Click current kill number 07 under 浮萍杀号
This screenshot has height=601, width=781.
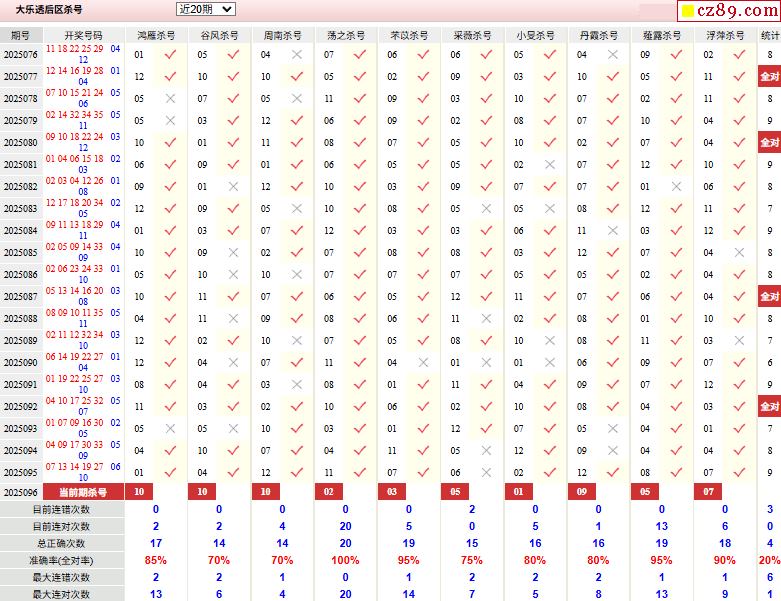pyautogui.click(x=708, y=492)
